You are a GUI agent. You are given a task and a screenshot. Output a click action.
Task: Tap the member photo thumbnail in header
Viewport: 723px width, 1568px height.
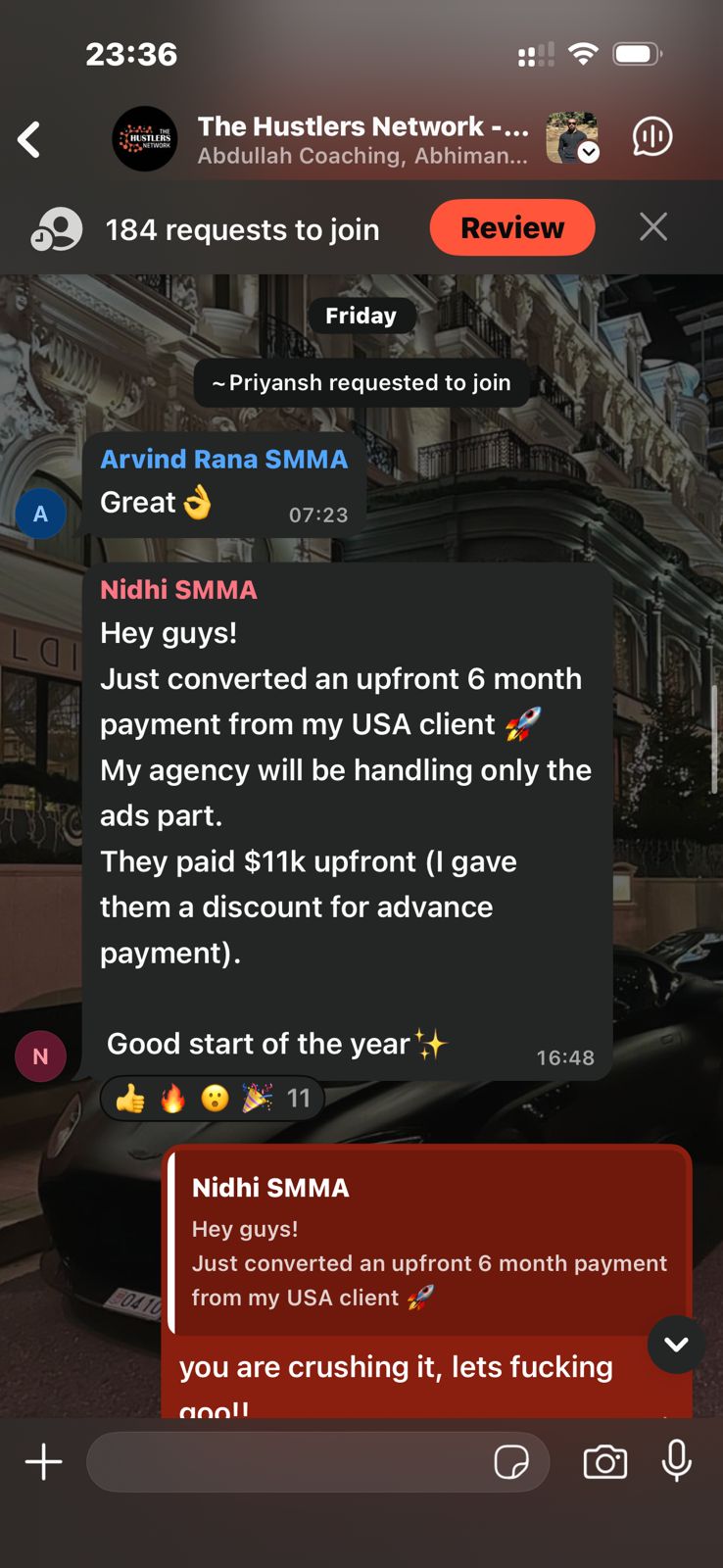572,137
